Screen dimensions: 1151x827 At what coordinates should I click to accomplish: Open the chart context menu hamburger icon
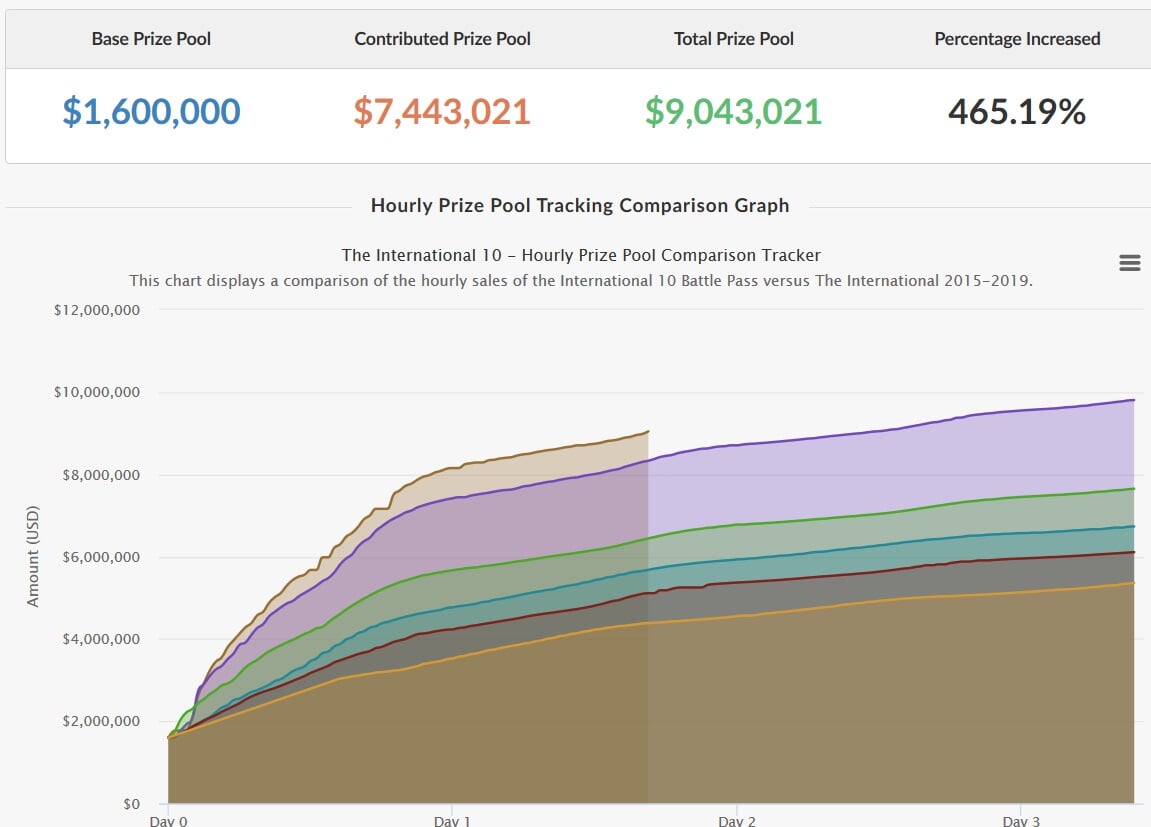1130,263
